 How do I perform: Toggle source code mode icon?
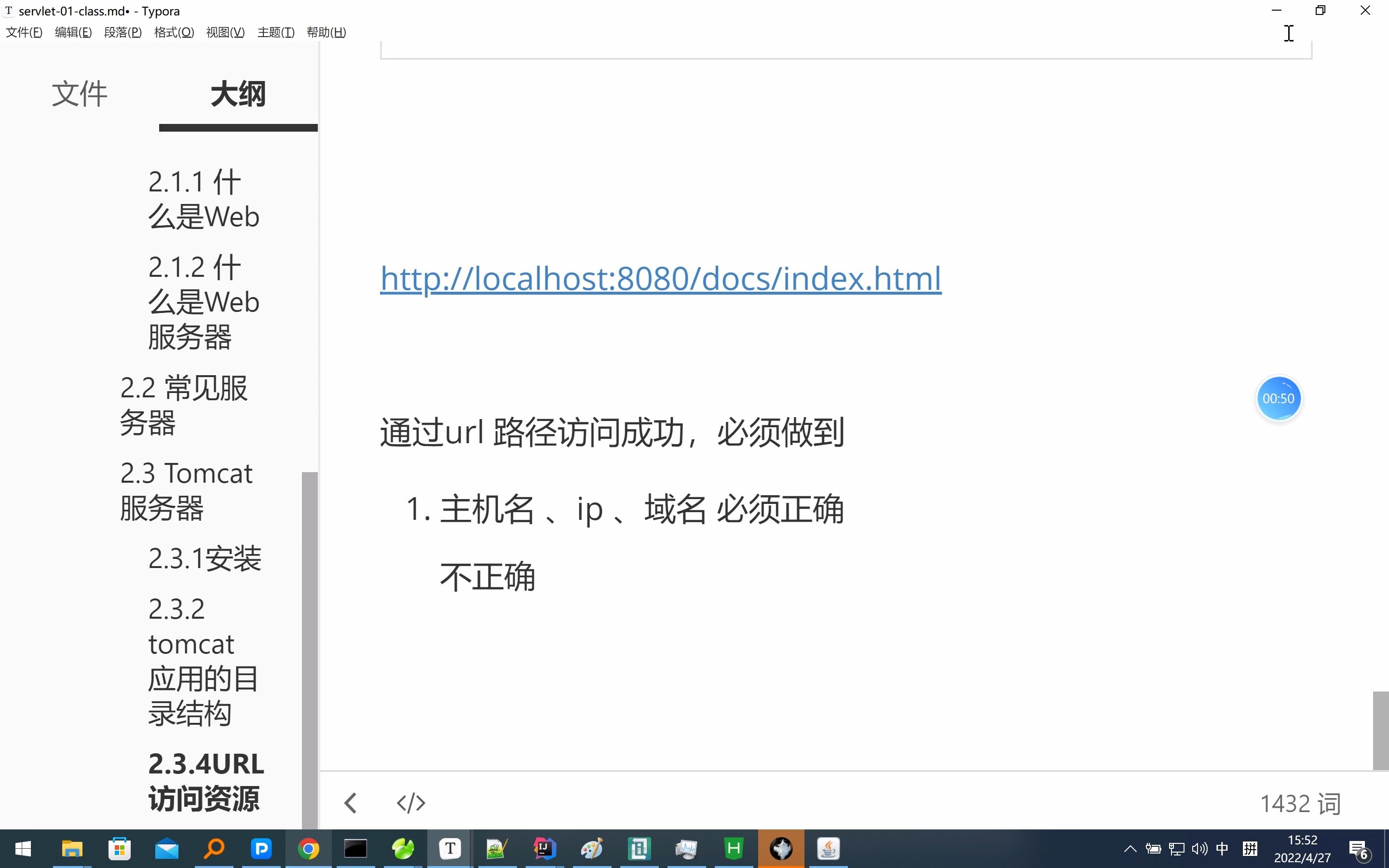click(x=411, y=802)
